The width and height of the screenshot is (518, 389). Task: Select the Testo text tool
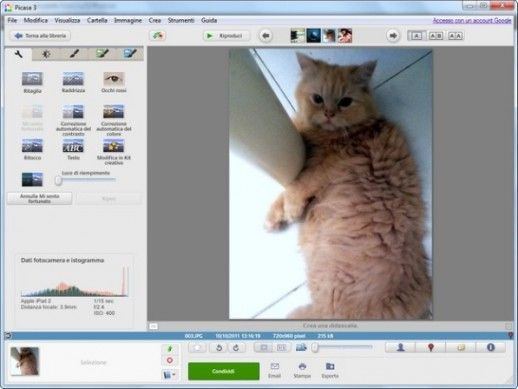pos(73,150)
